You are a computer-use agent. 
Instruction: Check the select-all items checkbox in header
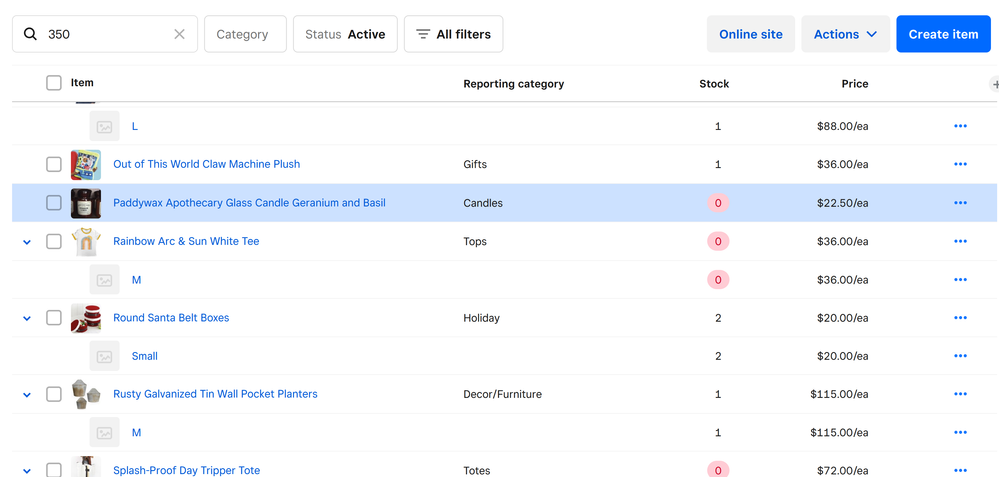click(x=54, y=83)
